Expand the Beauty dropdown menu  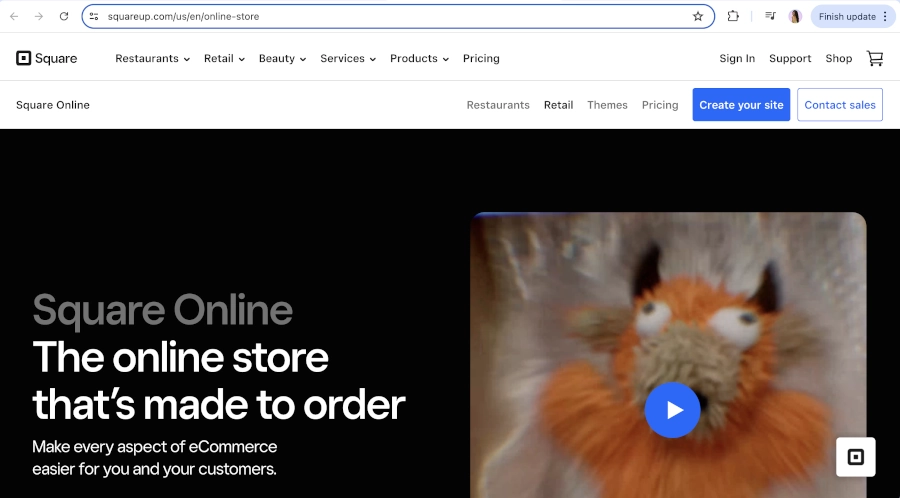(282, 58)
